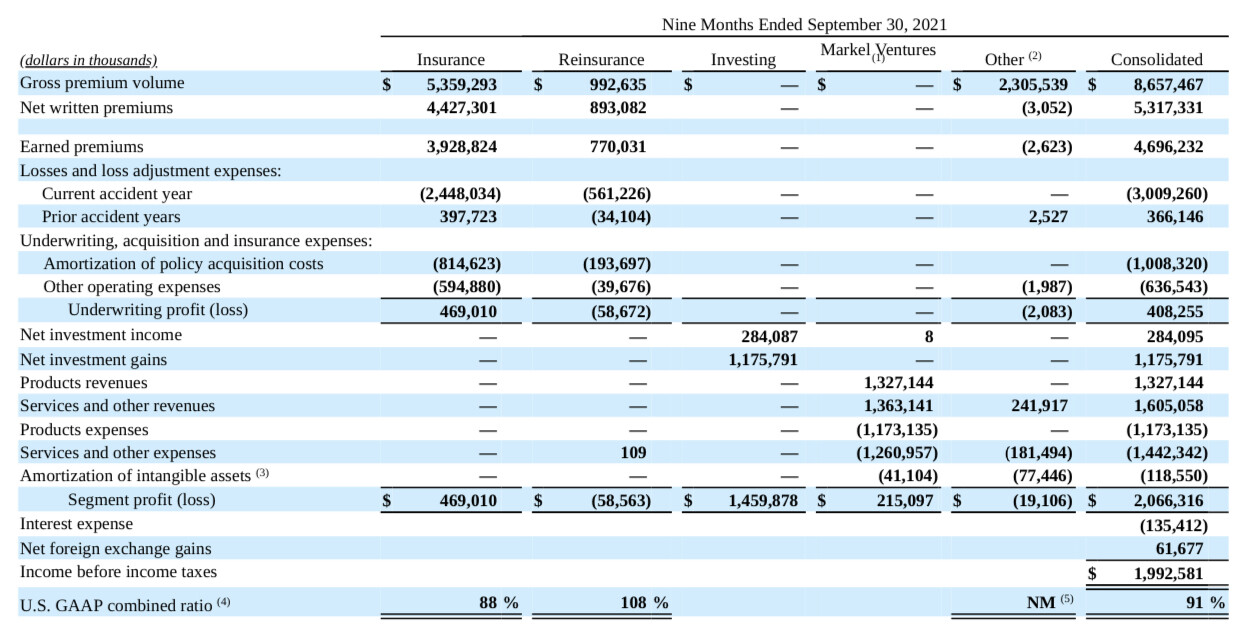Screen dimensions: 1251x638
Task: Click the '(dollars in thousands)' note
Action: (89, 60)
